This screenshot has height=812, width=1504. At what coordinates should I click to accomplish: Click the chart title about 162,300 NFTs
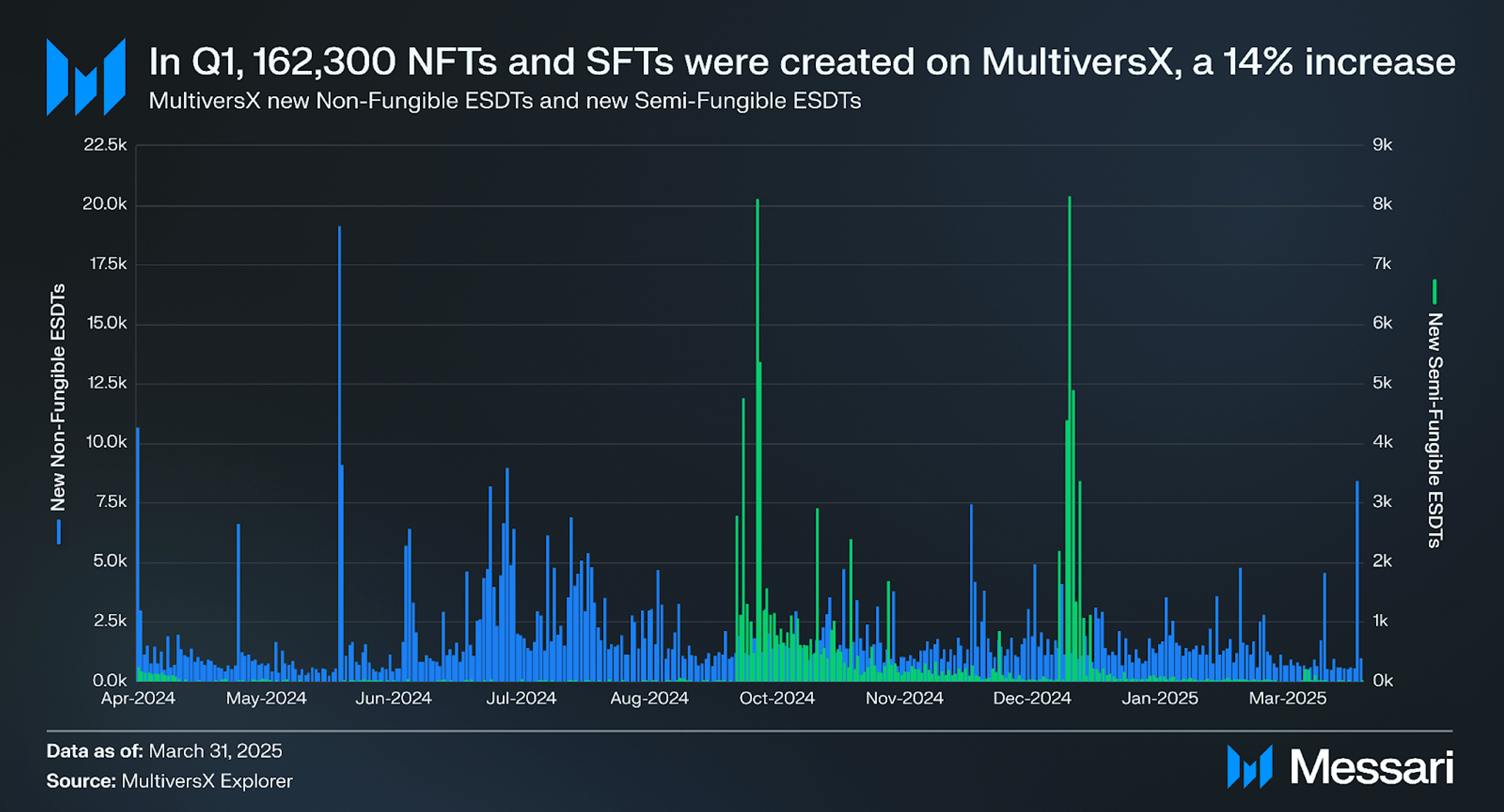click(802, 62)
